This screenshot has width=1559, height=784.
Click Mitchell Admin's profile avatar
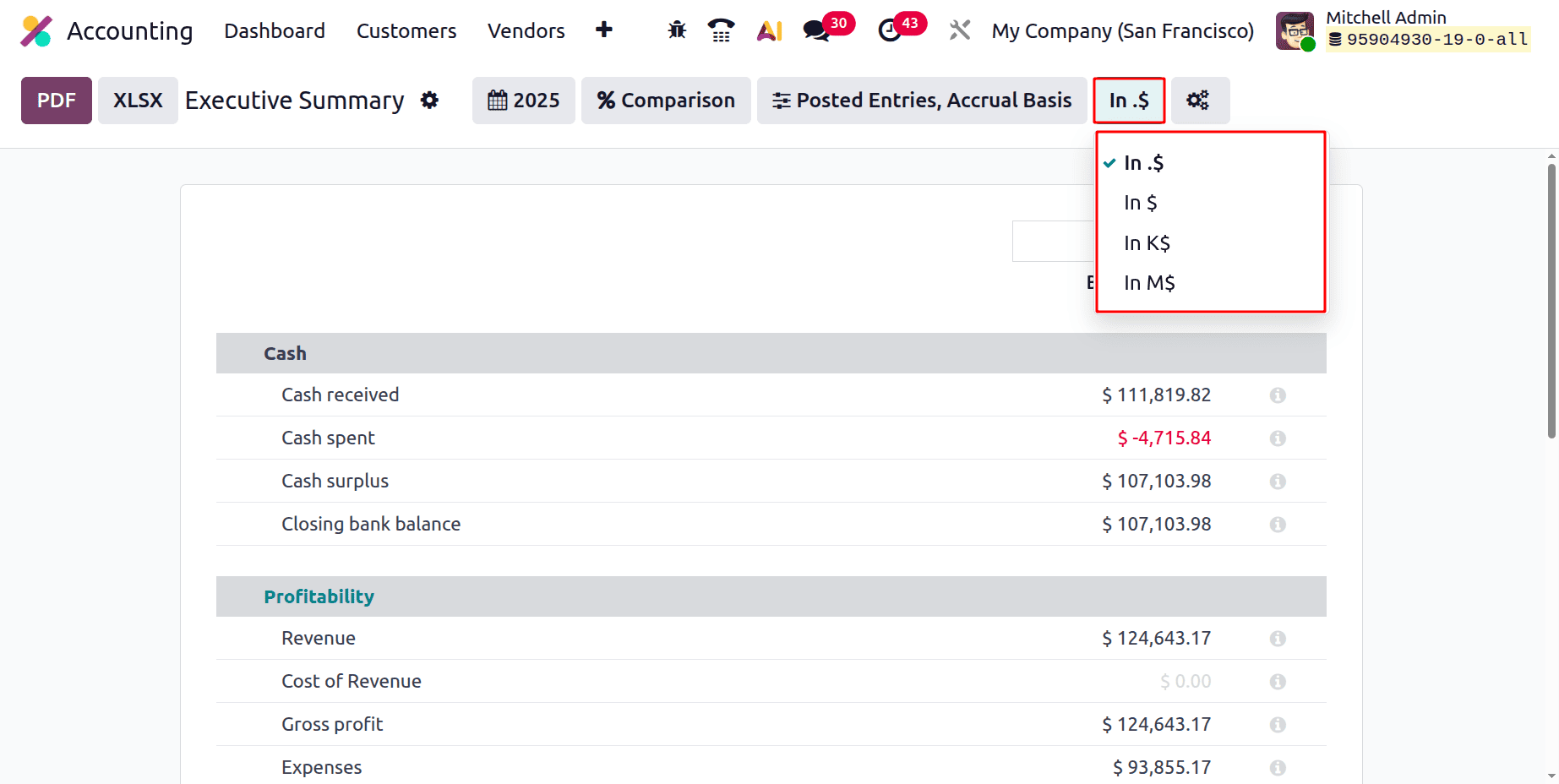tap(1295, 30)
